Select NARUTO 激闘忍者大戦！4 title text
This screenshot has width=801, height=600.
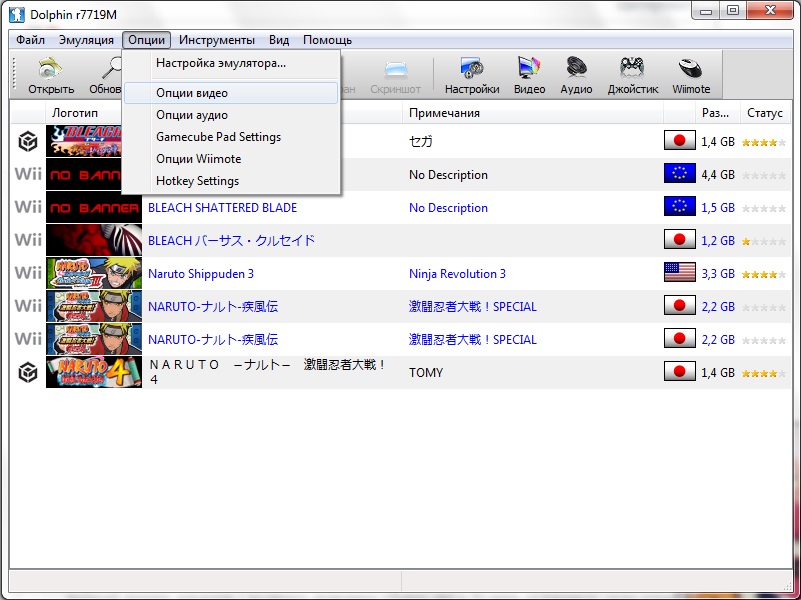click(267, 372)
